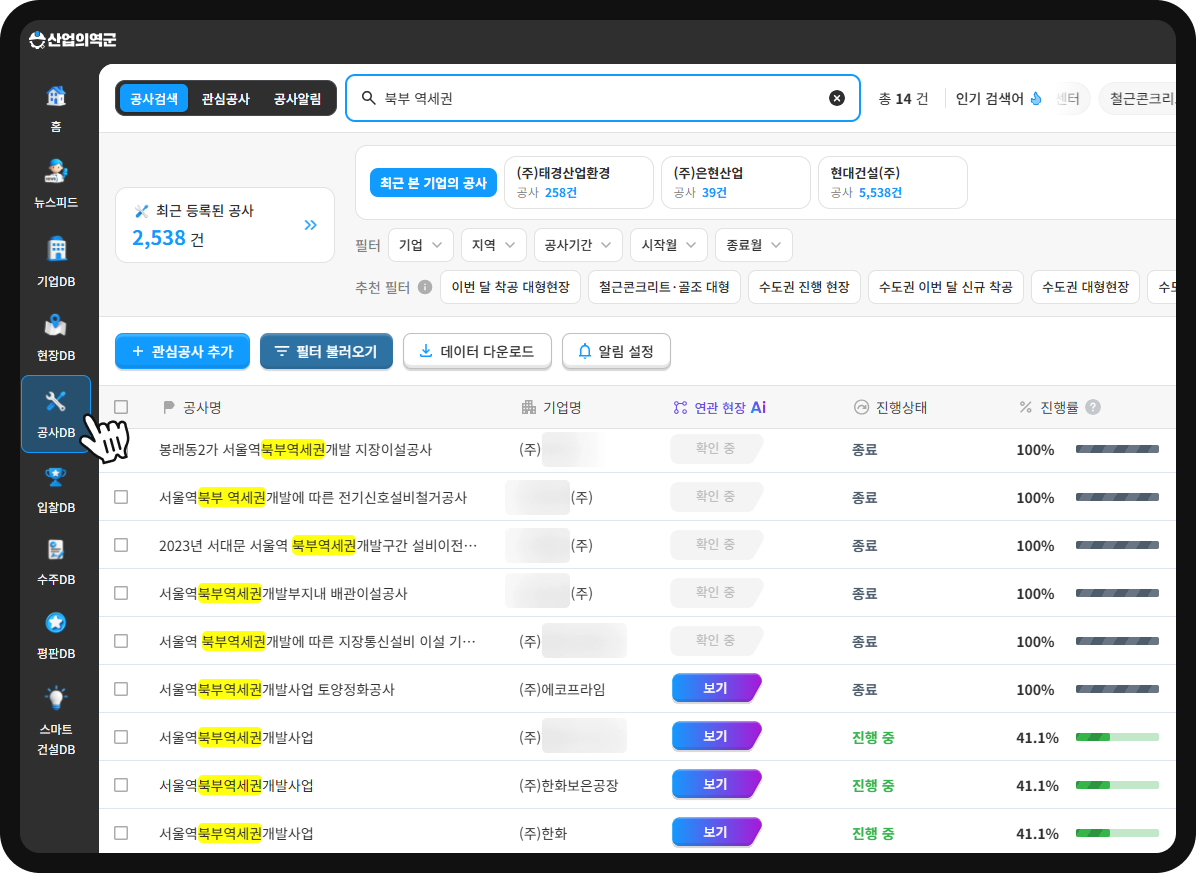Viewport: 1196px width, 873px height.
Task: Check the row 서울역북부역세권개발사업 토양정화공사
Action: 121,689
